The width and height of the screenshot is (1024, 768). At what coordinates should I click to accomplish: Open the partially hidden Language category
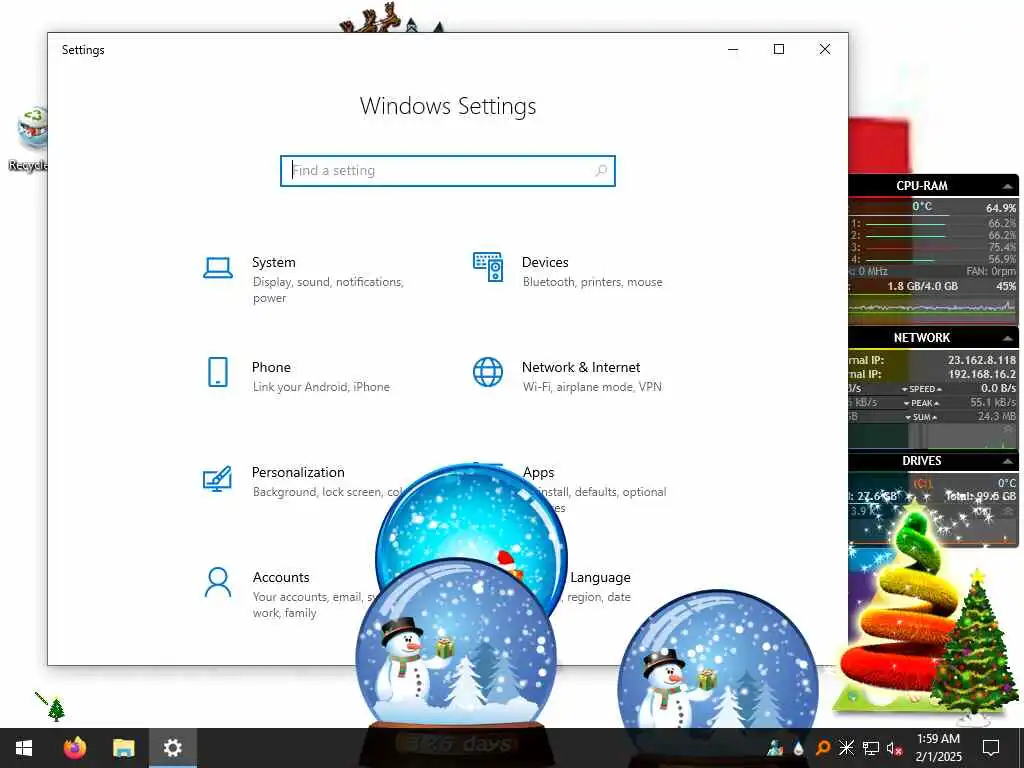click(600, 577)
